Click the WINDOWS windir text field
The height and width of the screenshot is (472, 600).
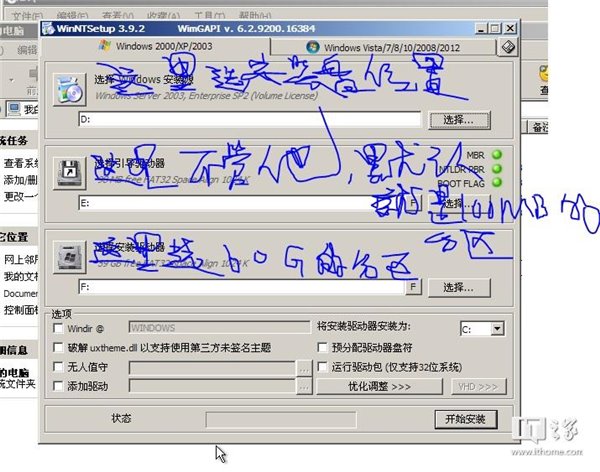click(219, 328)
